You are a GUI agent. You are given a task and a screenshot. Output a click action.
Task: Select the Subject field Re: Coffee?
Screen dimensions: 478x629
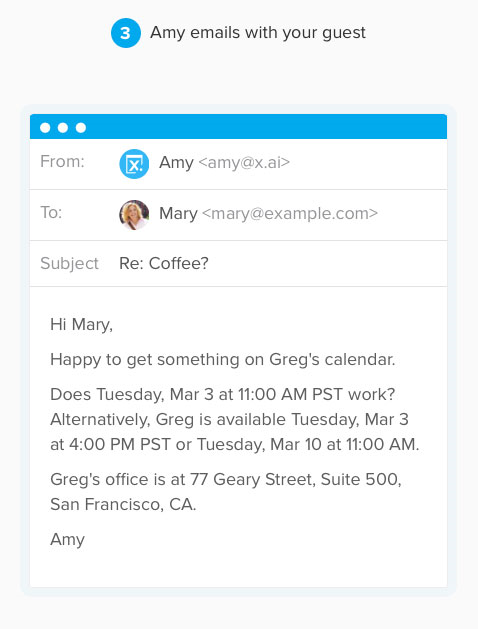[x=164, y=264]
